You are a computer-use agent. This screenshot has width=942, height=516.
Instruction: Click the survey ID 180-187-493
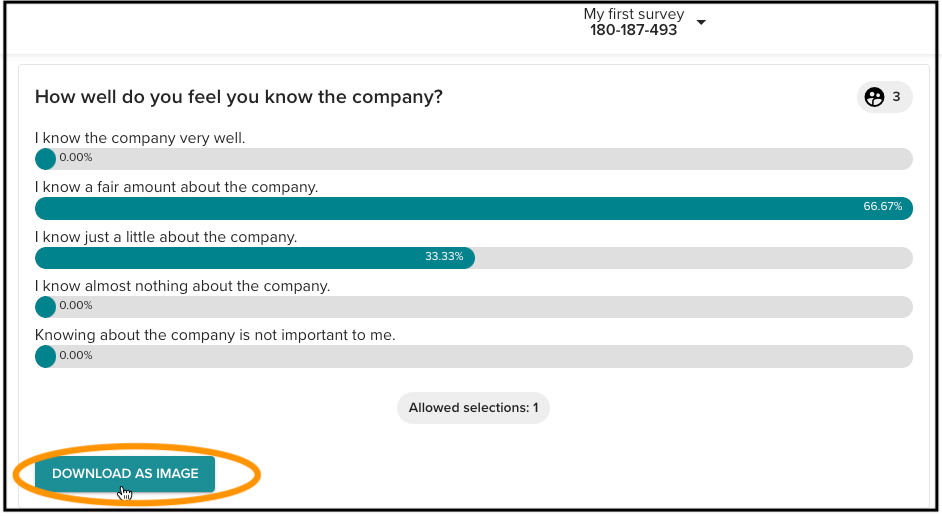click(633, 30)
